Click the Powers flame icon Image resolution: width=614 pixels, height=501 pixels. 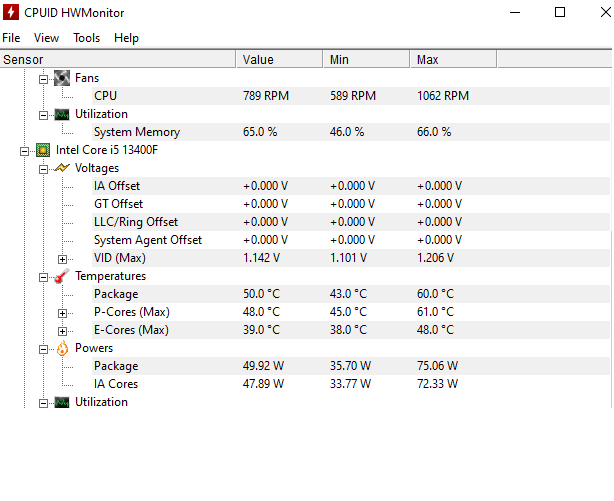point(62,348)
